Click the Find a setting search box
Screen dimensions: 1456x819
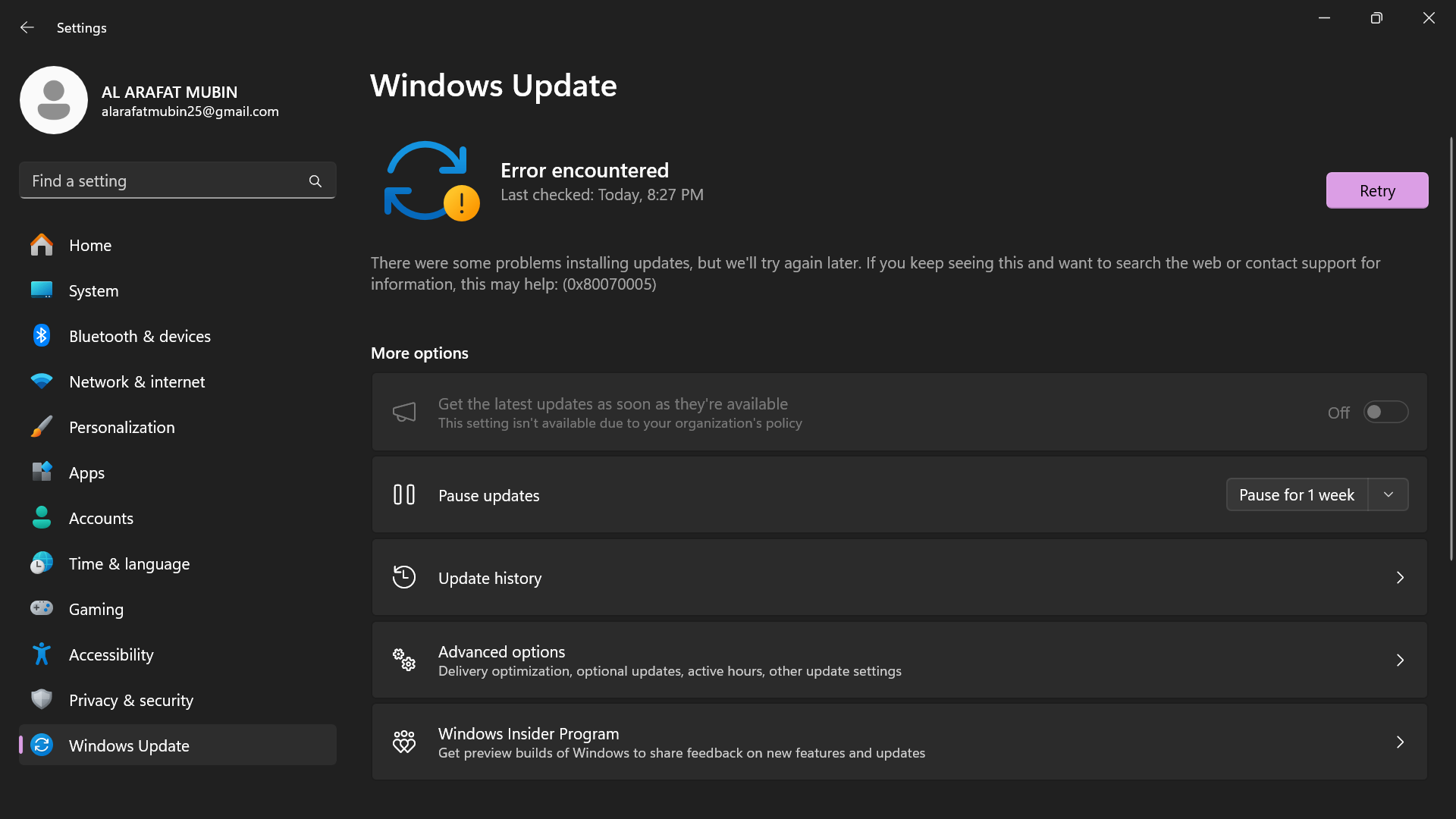coord(163,181)
